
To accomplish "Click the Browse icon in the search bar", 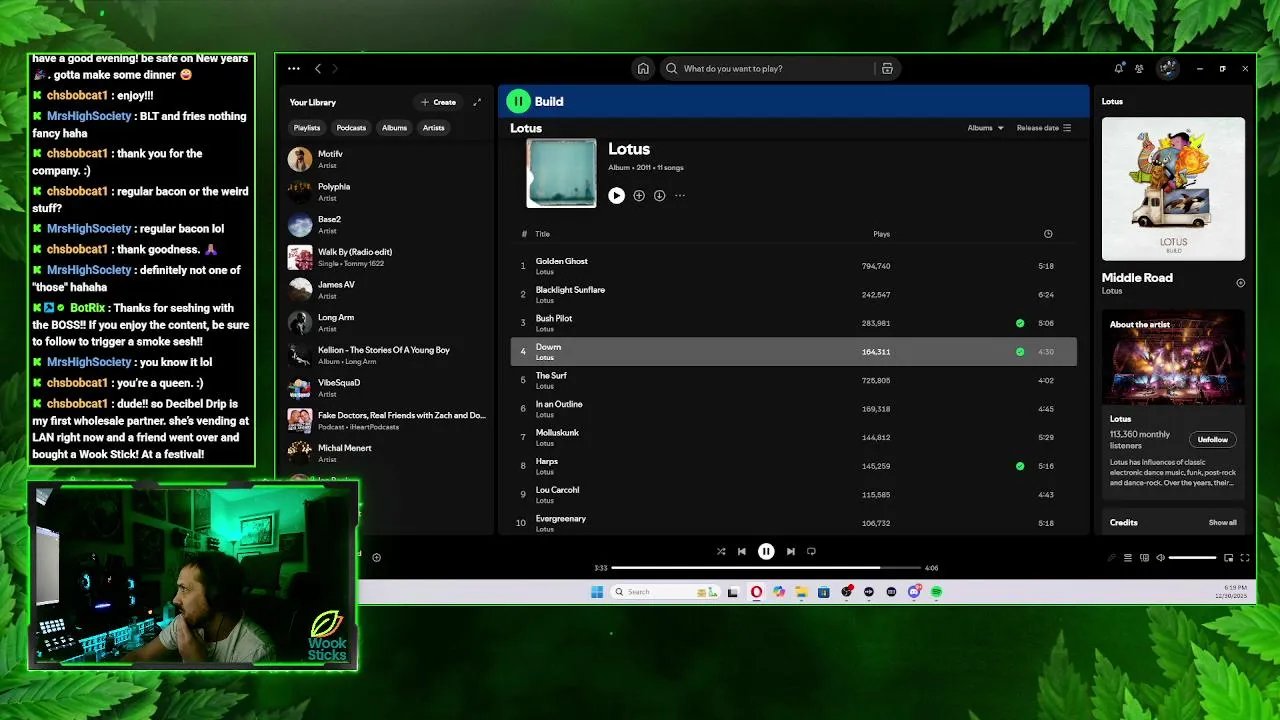I will click(887, 68).
